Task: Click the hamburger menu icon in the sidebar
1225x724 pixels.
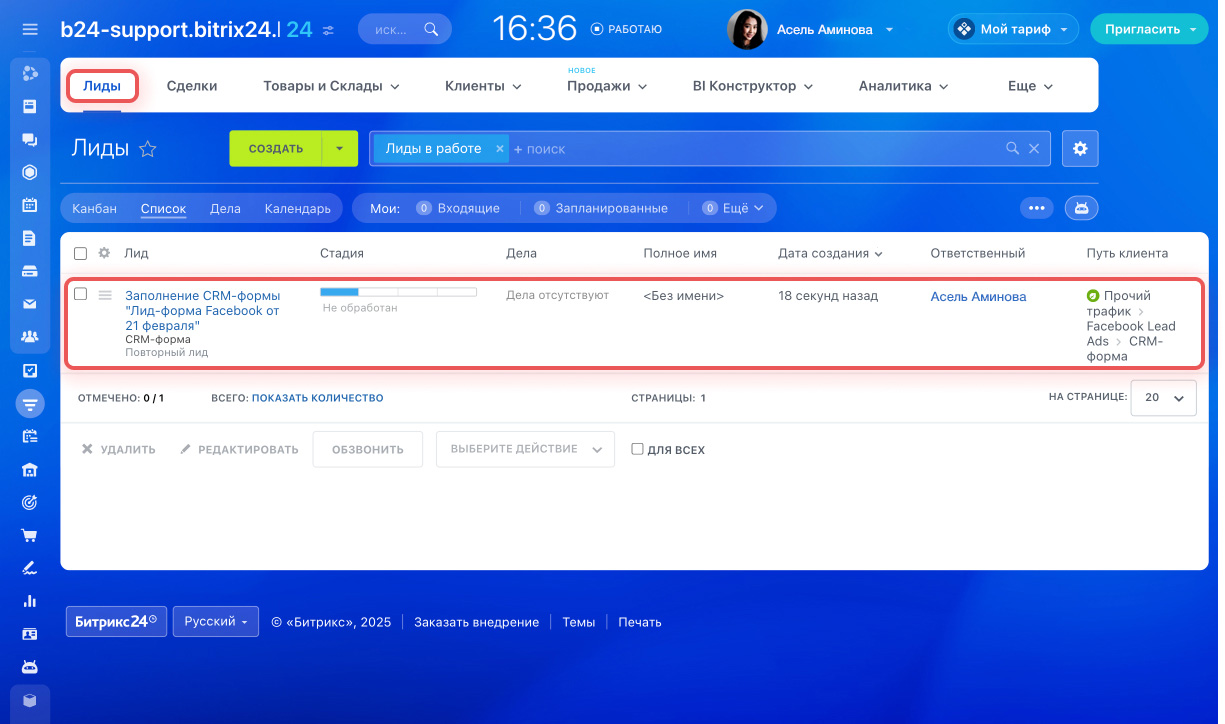Action: 30,30
